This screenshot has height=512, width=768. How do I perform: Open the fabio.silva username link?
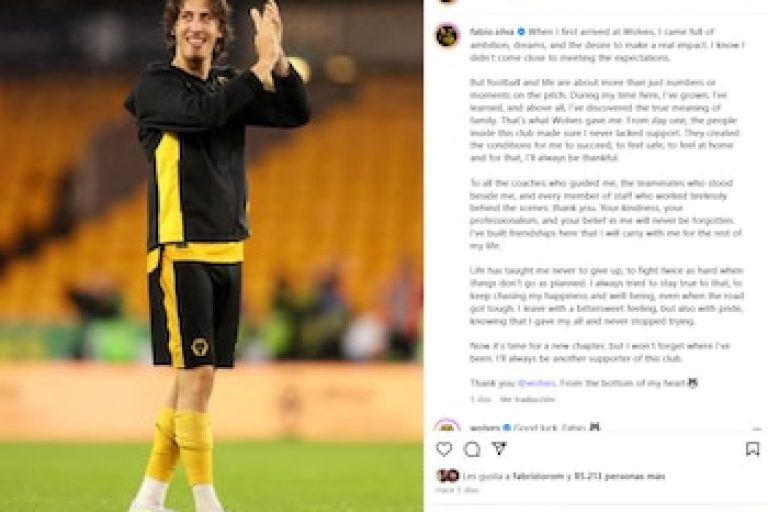coord(492,32)
